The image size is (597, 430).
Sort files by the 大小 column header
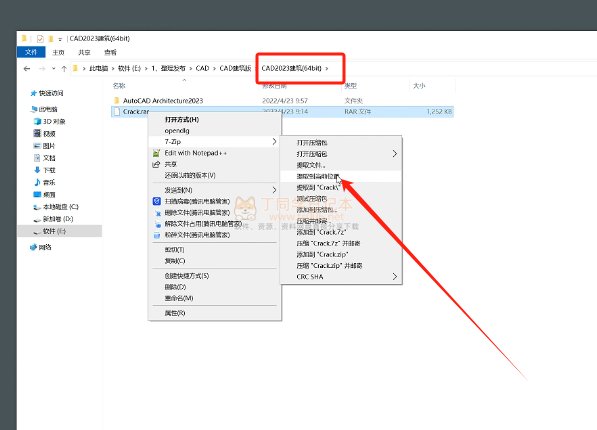419,86
